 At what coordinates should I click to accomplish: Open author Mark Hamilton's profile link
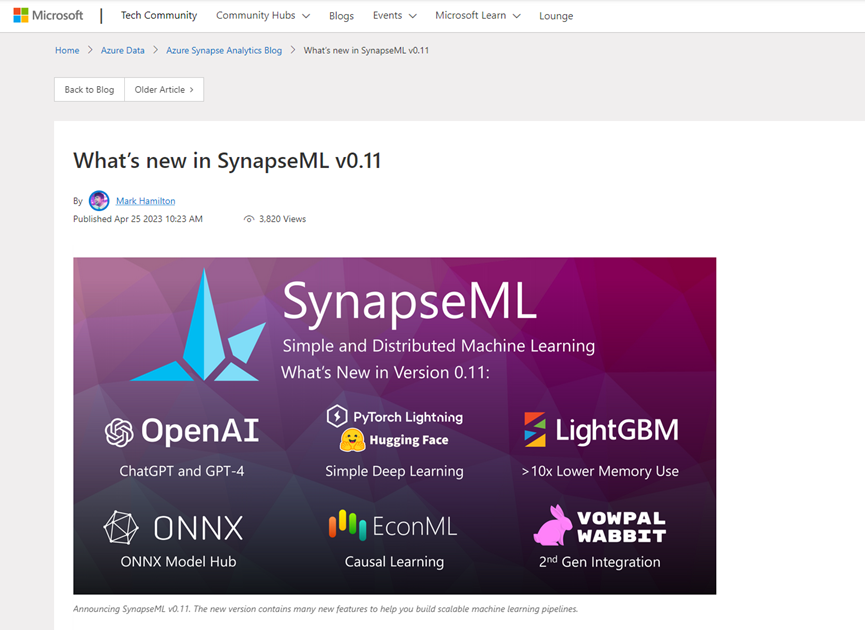[x=146, y=201]
